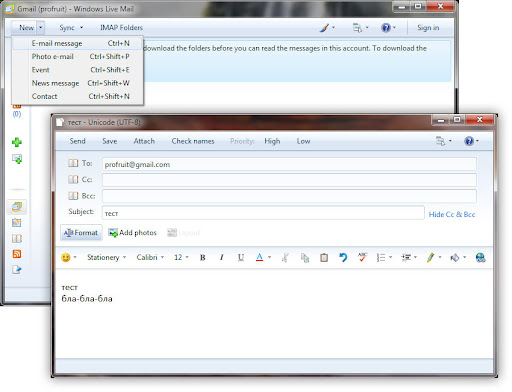
Task: Click Save in the compose toolbar
Action: 109,141
